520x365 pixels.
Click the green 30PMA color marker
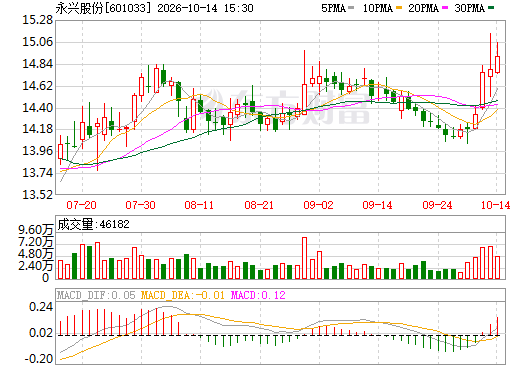(x=491, y=7)
